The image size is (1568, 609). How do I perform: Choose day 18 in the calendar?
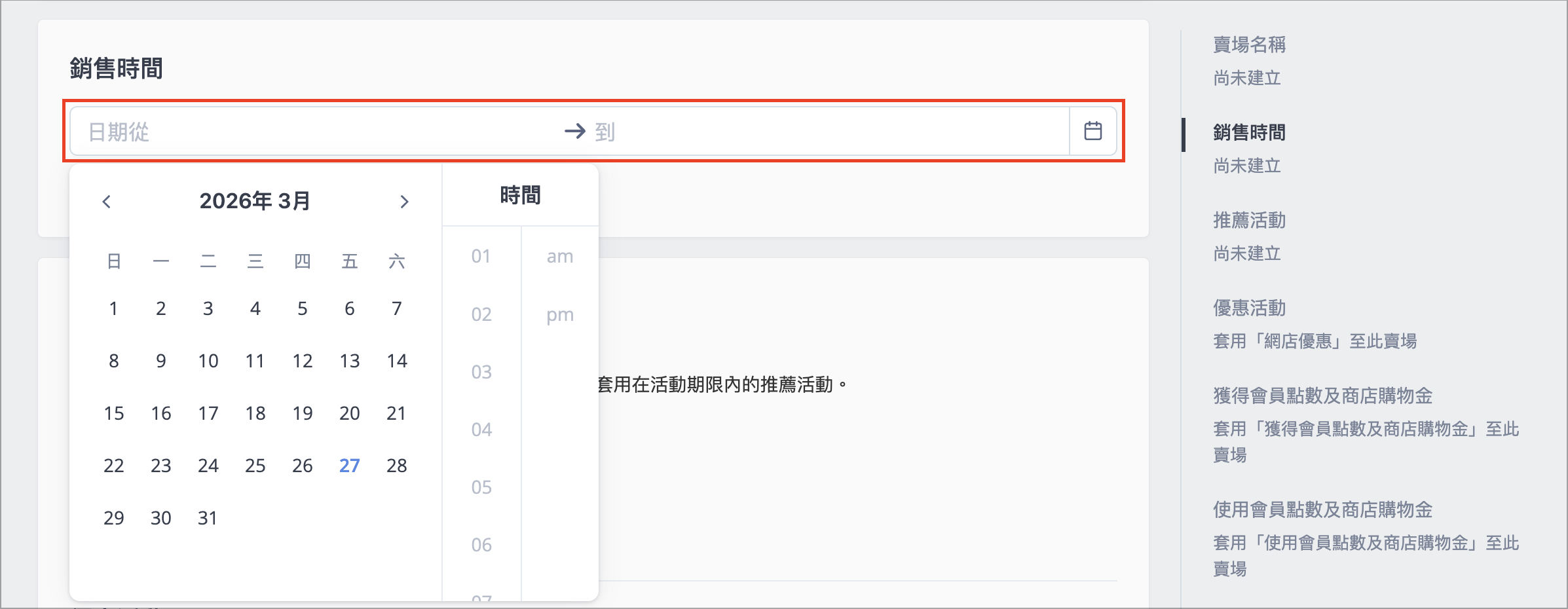(255, 413)
